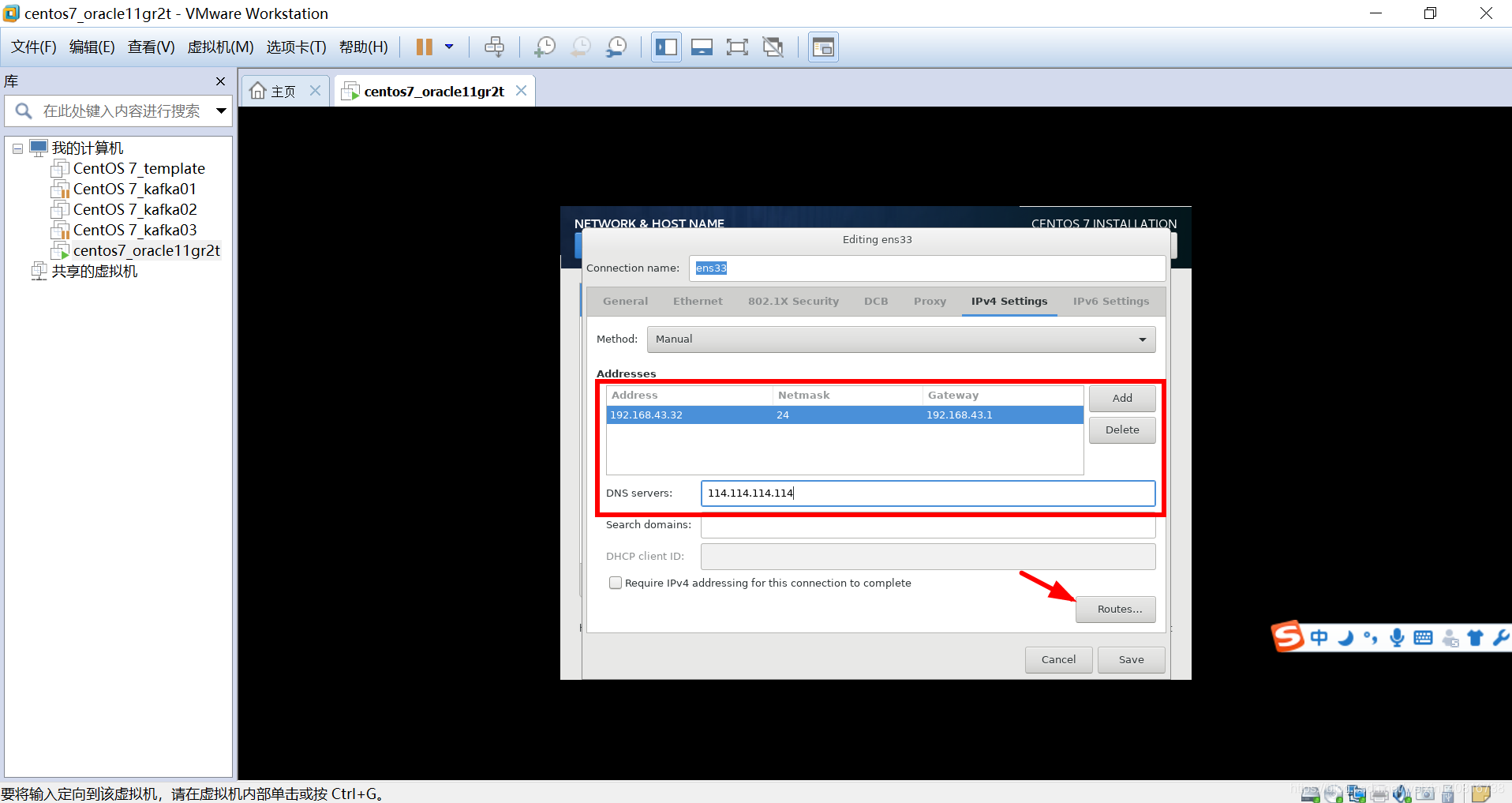Click the sound card status icon
The image size is (1512, 803).
point(1402,794)
